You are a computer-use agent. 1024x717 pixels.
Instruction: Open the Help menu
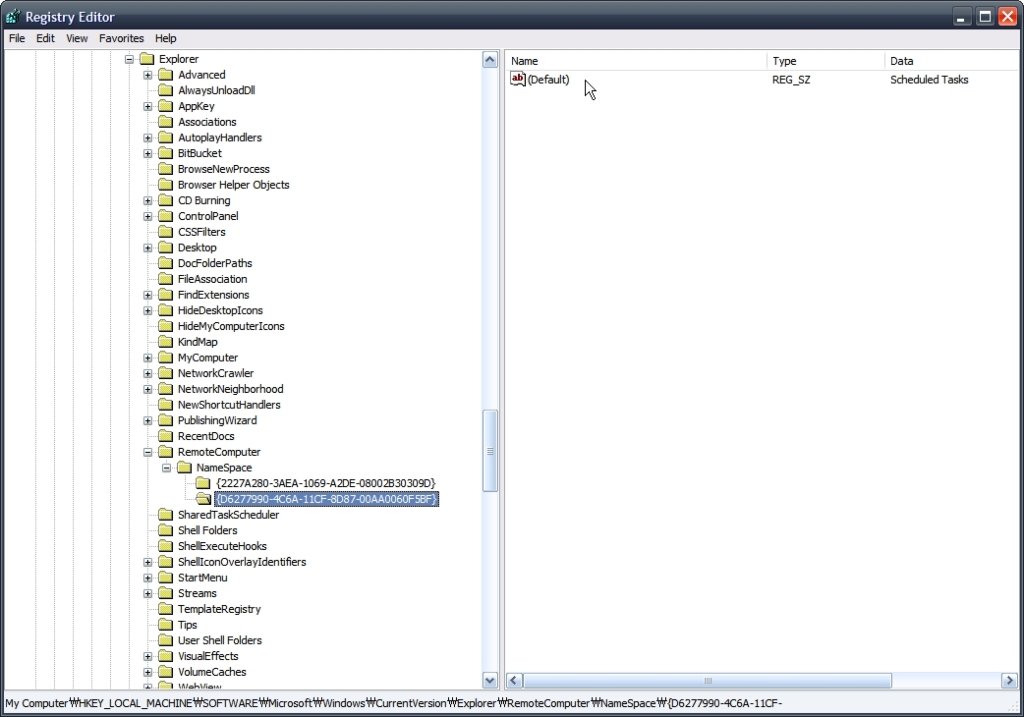tap(165, 39)
